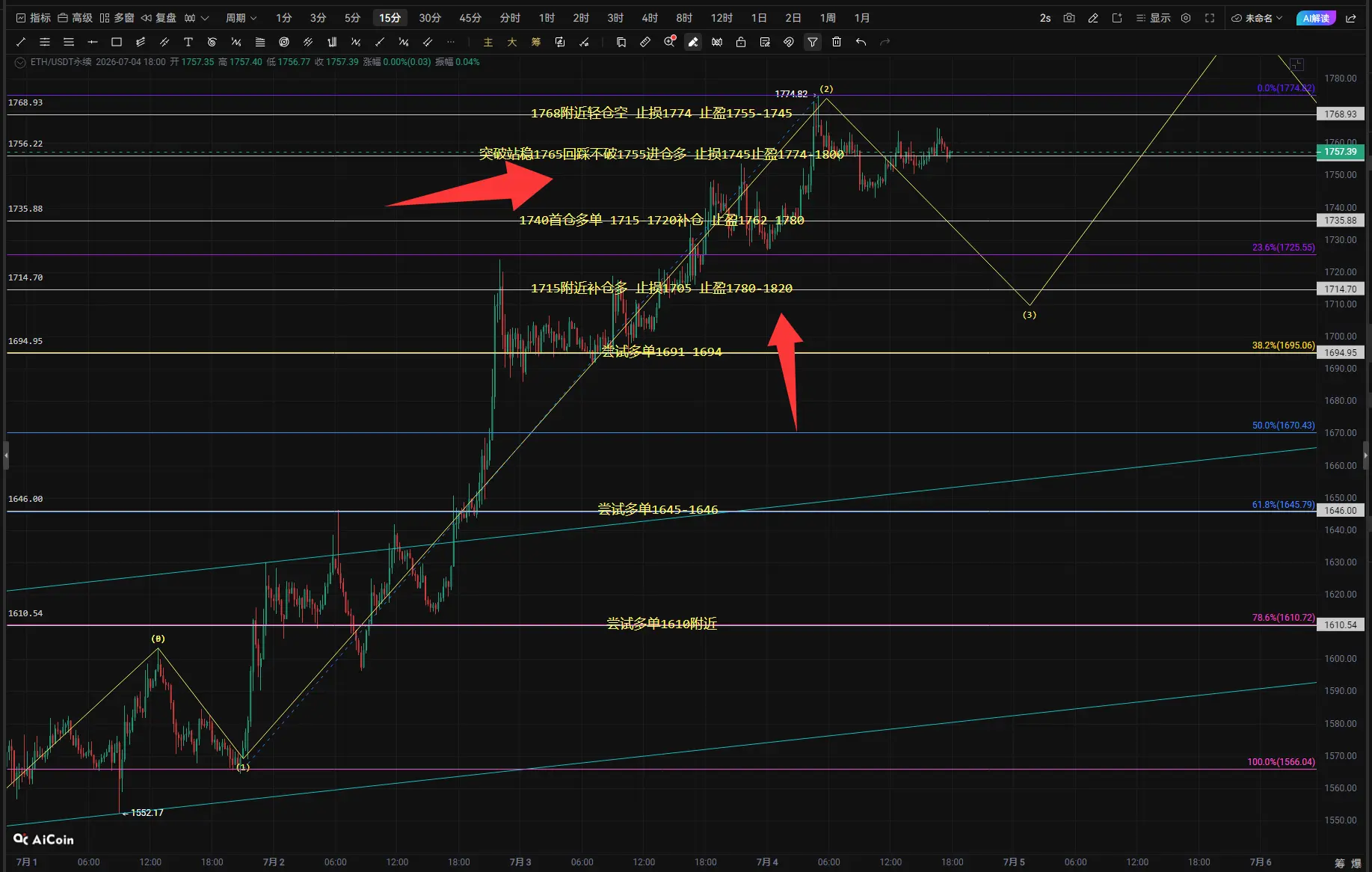Open chart settings hexagon icon

tap(1186, 18)
